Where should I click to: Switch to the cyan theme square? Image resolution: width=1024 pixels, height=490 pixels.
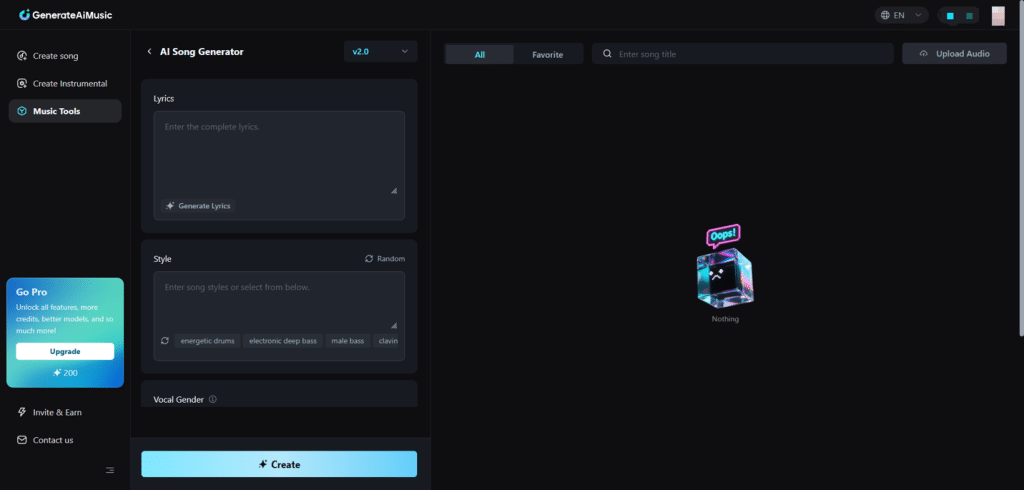[x=950, y=16]
